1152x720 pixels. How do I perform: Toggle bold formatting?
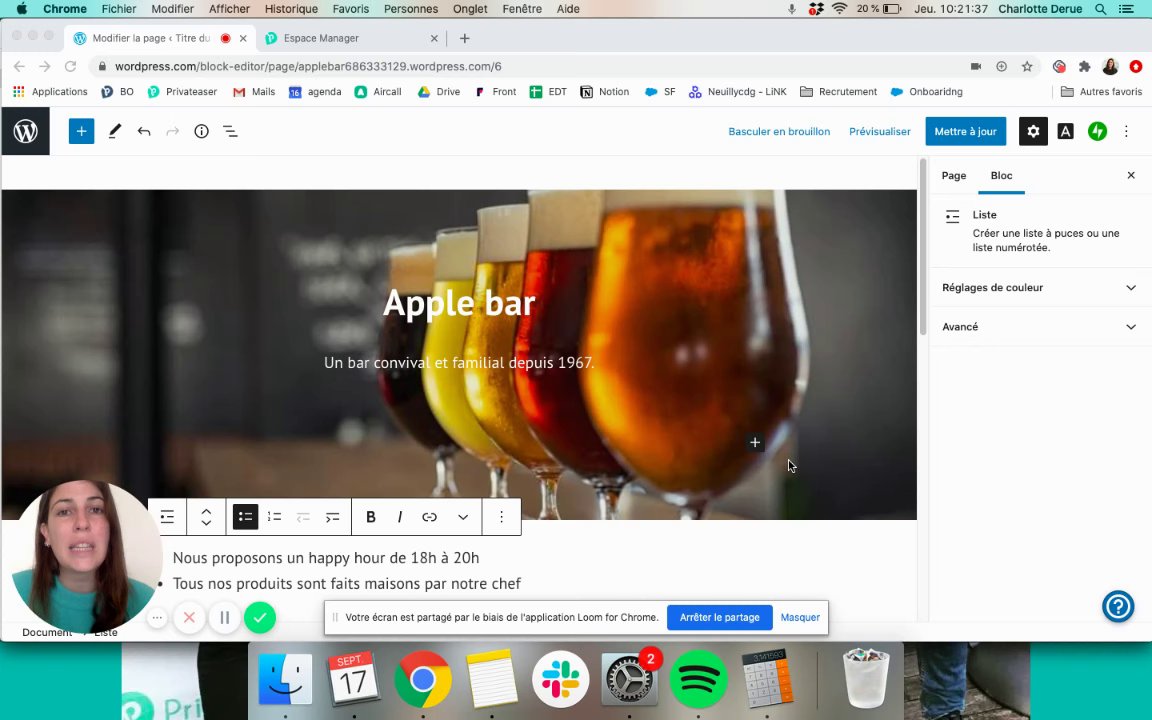pos(371,517)
